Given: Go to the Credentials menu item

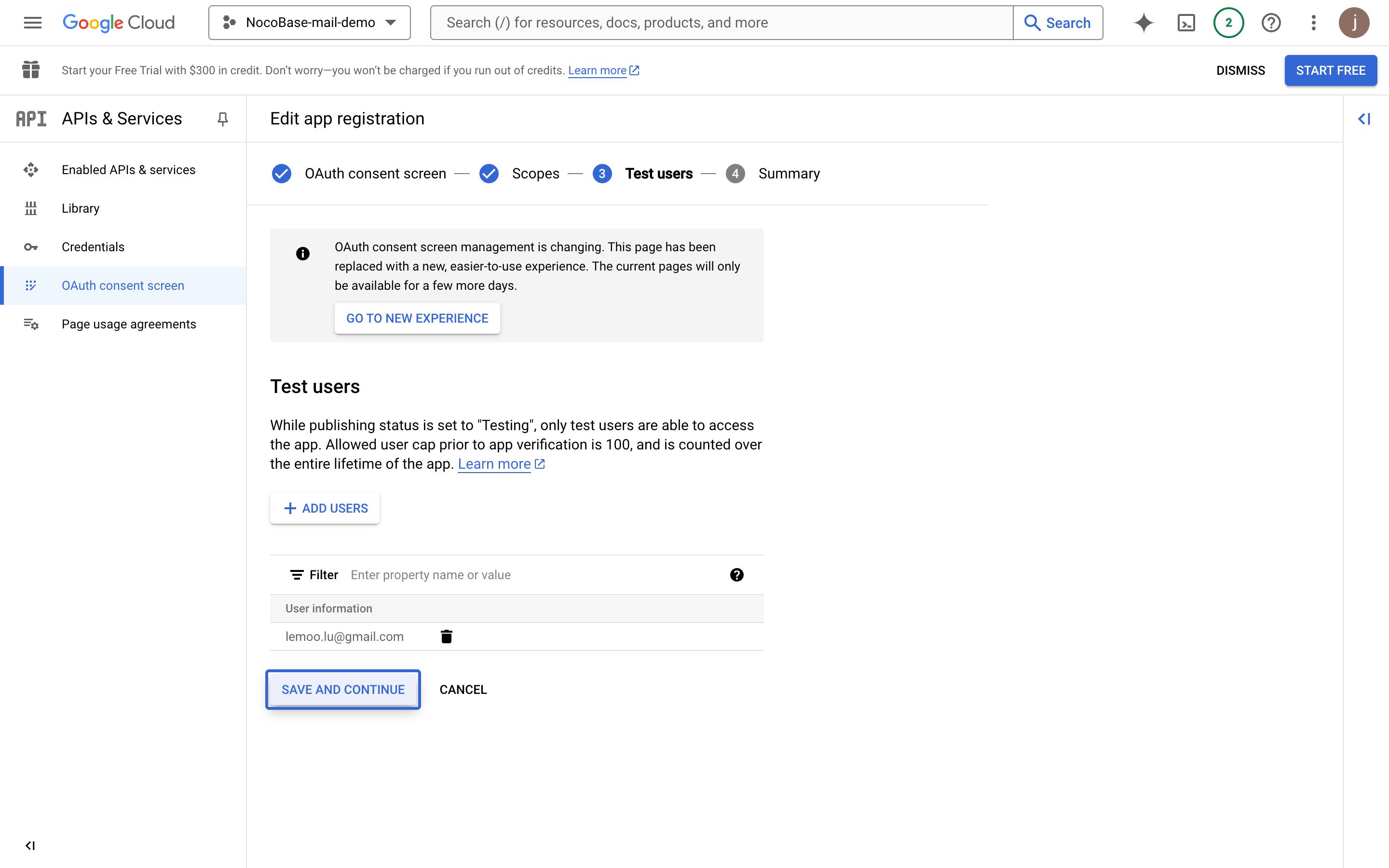Looking at the screenshot, I should (x=93, y=247).
